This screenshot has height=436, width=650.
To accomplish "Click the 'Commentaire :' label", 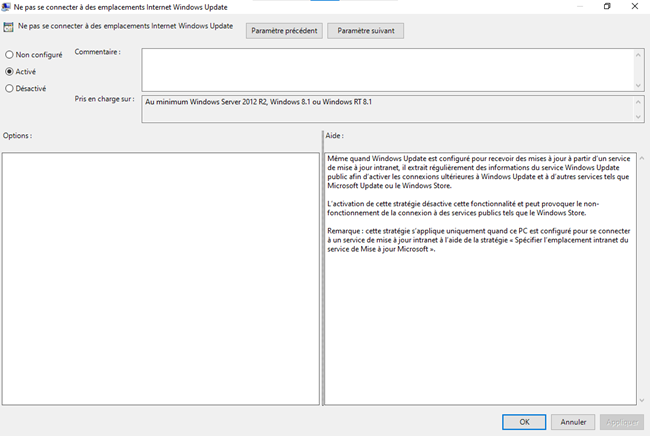I will click(x=97, y=52).
